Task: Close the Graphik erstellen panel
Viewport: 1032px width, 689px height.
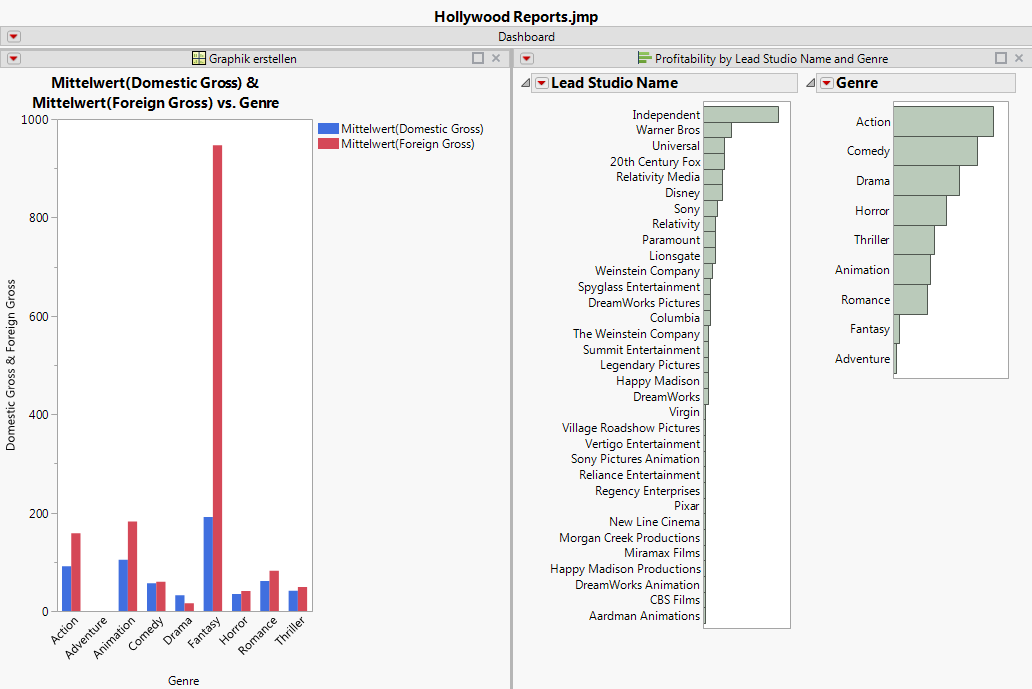Action: [x=496, y=59]
